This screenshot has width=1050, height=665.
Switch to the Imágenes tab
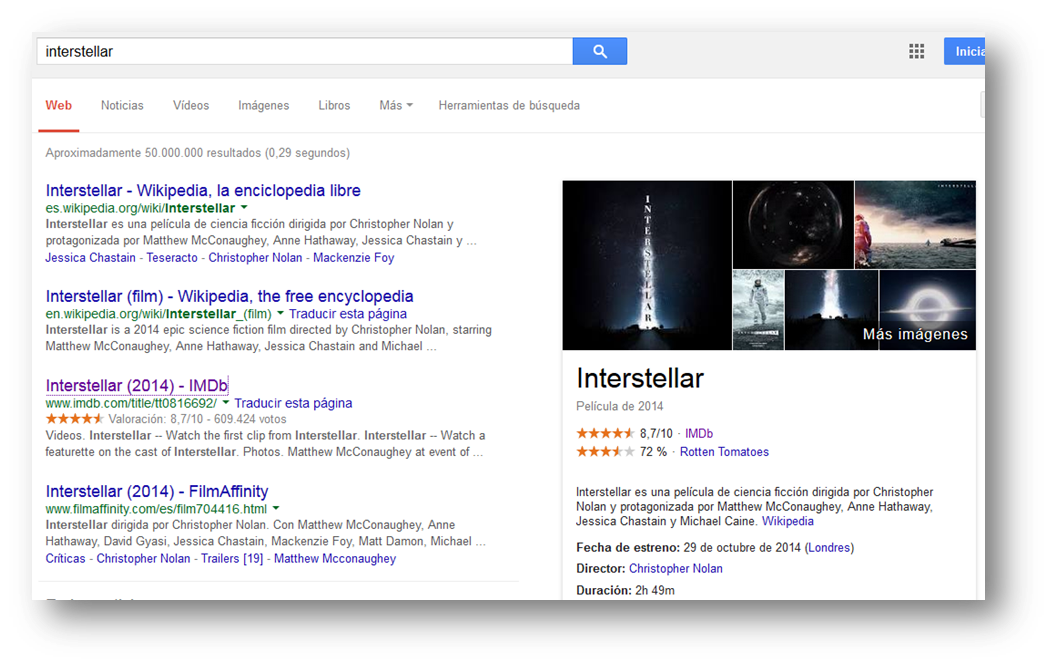coord(264,105)
